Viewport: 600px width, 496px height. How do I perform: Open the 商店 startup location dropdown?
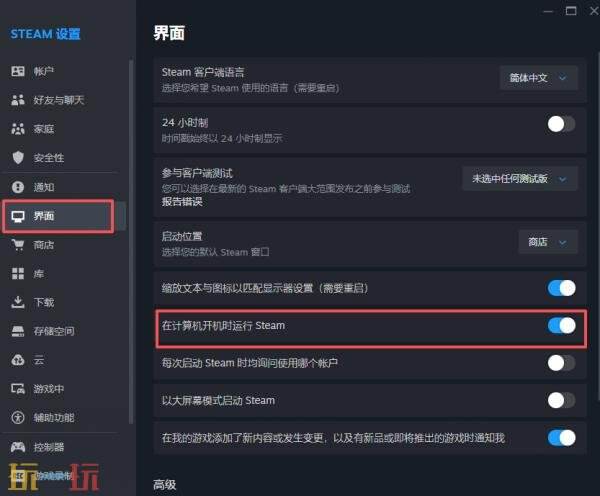tap(548, 242)
